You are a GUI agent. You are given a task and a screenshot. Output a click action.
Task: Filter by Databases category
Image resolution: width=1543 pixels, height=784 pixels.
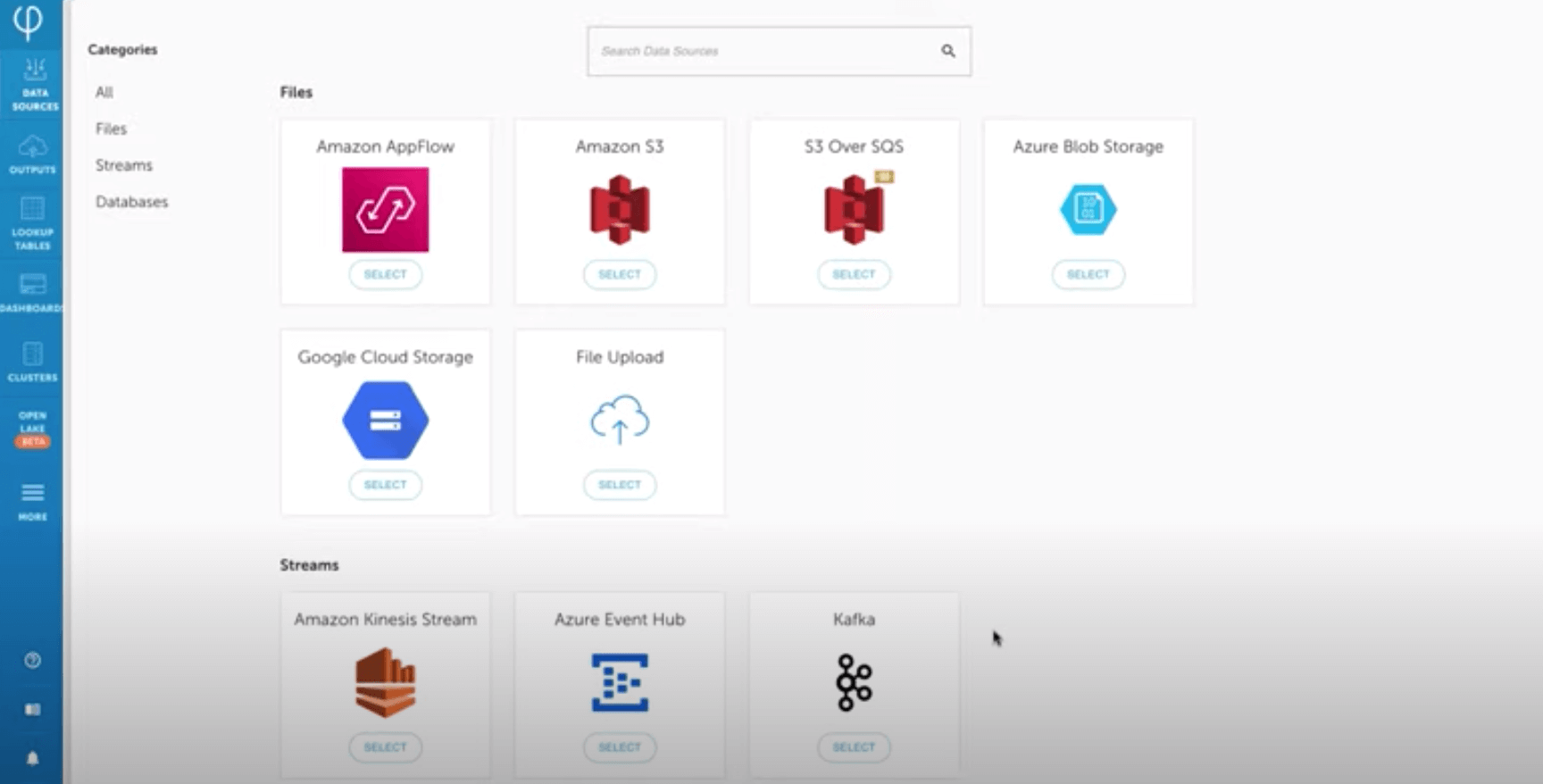132,202
